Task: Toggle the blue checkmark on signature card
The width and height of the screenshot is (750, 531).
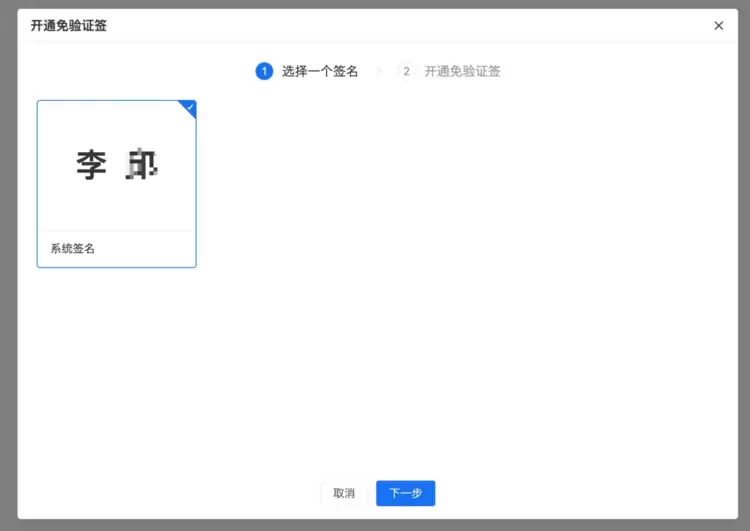Action: 189,108
